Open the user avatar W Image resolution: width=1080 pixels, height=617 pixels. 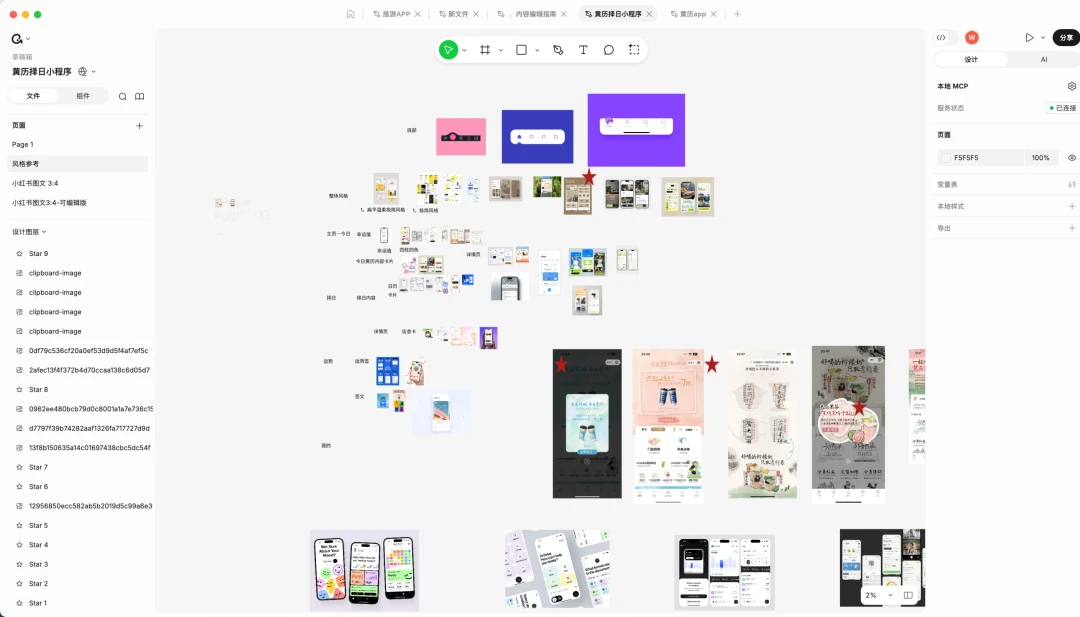972,37
